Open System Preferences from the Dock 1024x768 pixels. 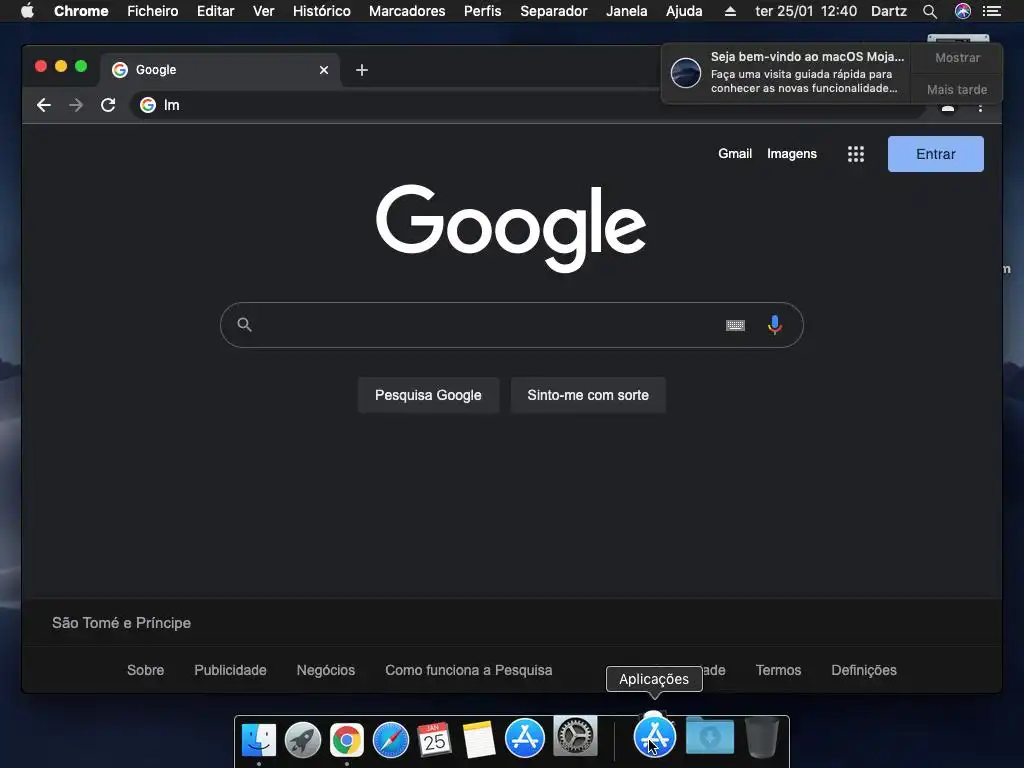coord(575,736)
